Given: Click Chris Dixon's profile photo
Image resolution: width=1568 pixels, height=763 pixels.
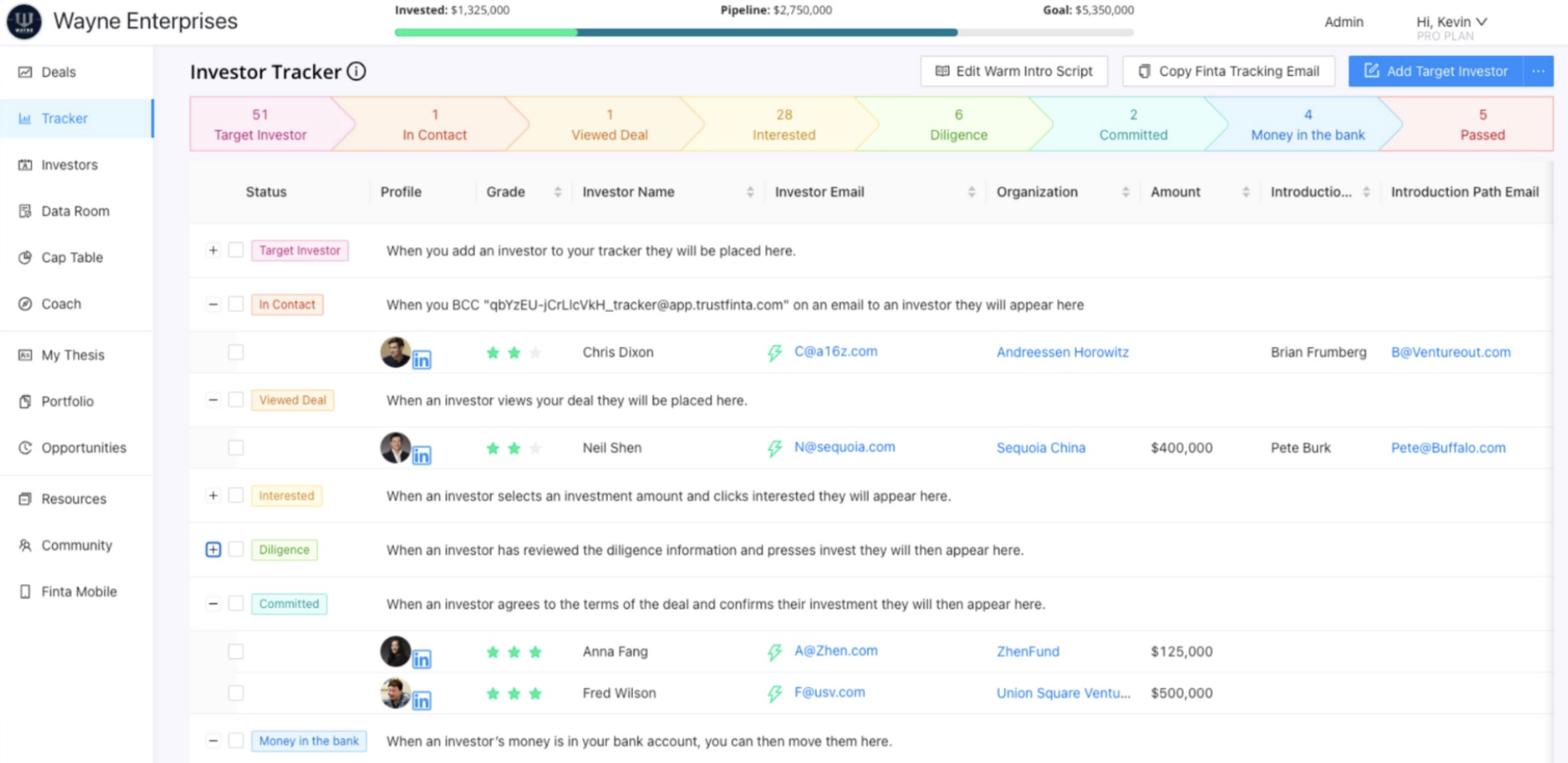Looking at the screenshot, I should click(x=395, y=352).
